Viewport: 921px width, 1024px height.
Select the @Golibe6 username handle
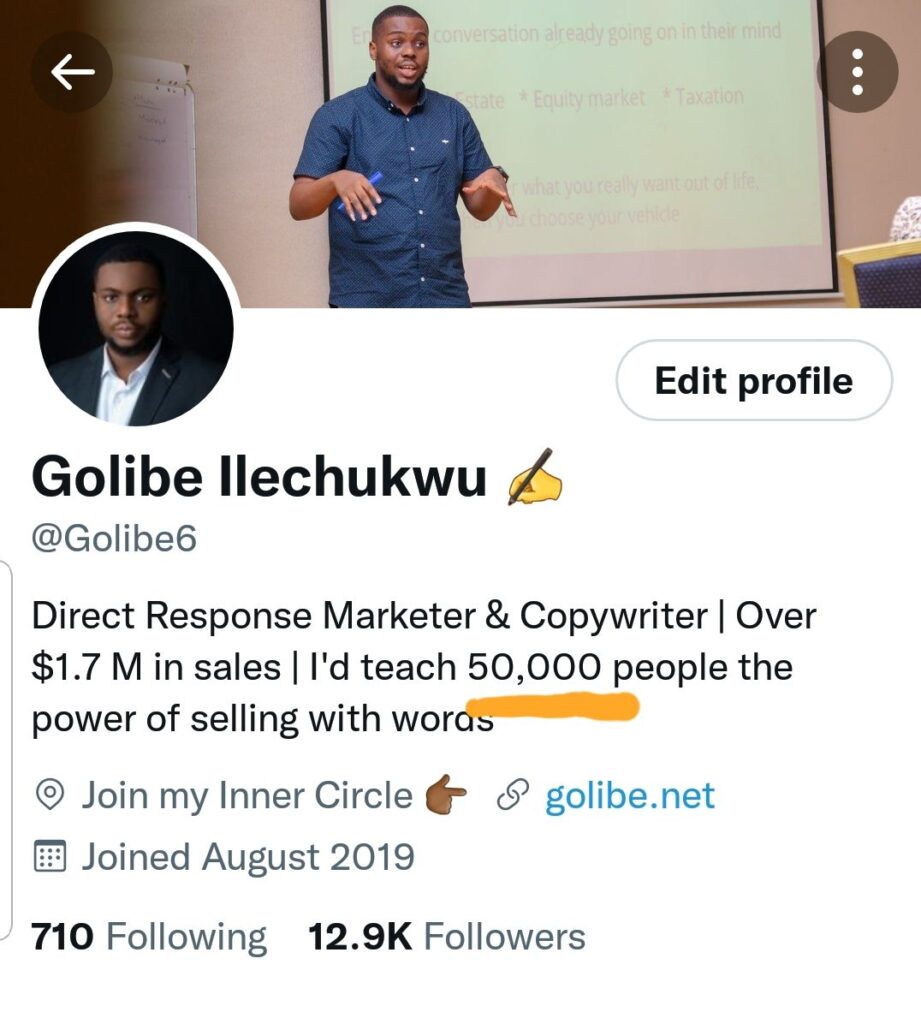pyautogui.click(x=114, y=539)
